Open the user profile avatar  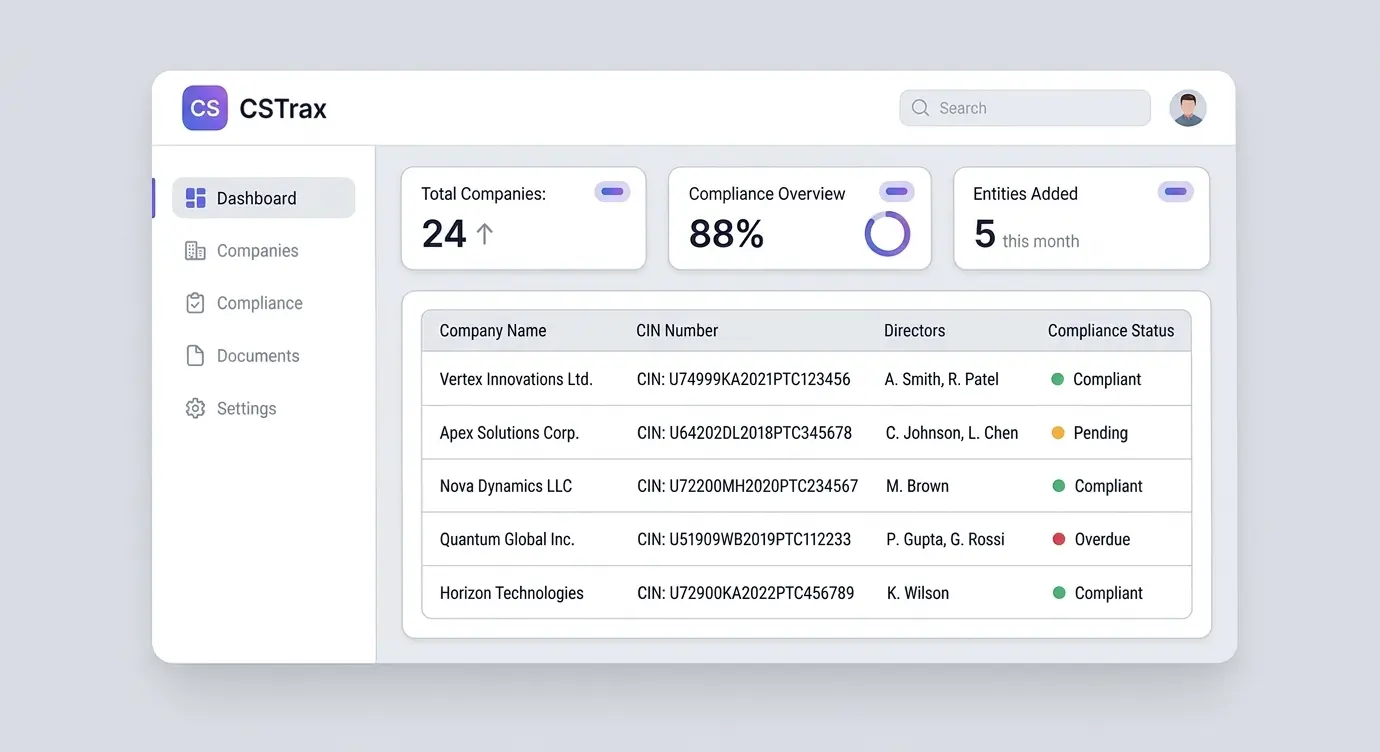click(1188, 108)
